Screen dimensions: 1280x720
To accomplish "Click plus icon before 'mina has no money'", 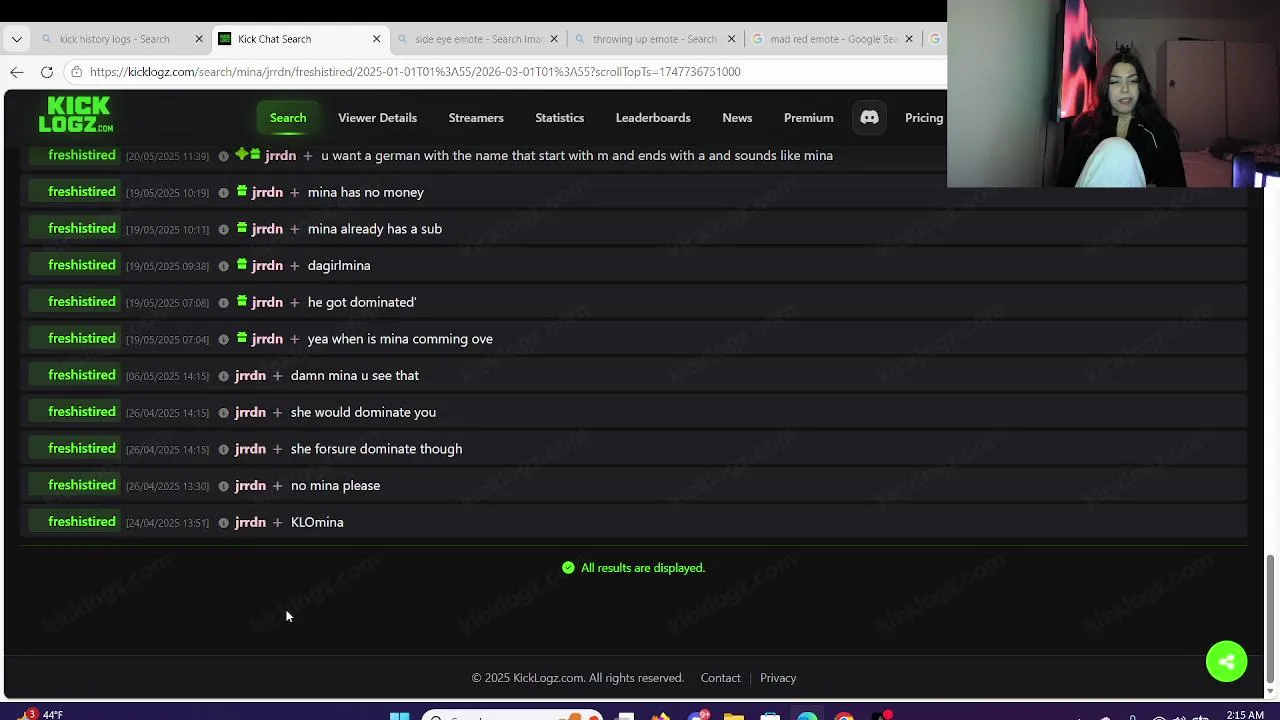I will pyautogui.click(x=294, y=192).
